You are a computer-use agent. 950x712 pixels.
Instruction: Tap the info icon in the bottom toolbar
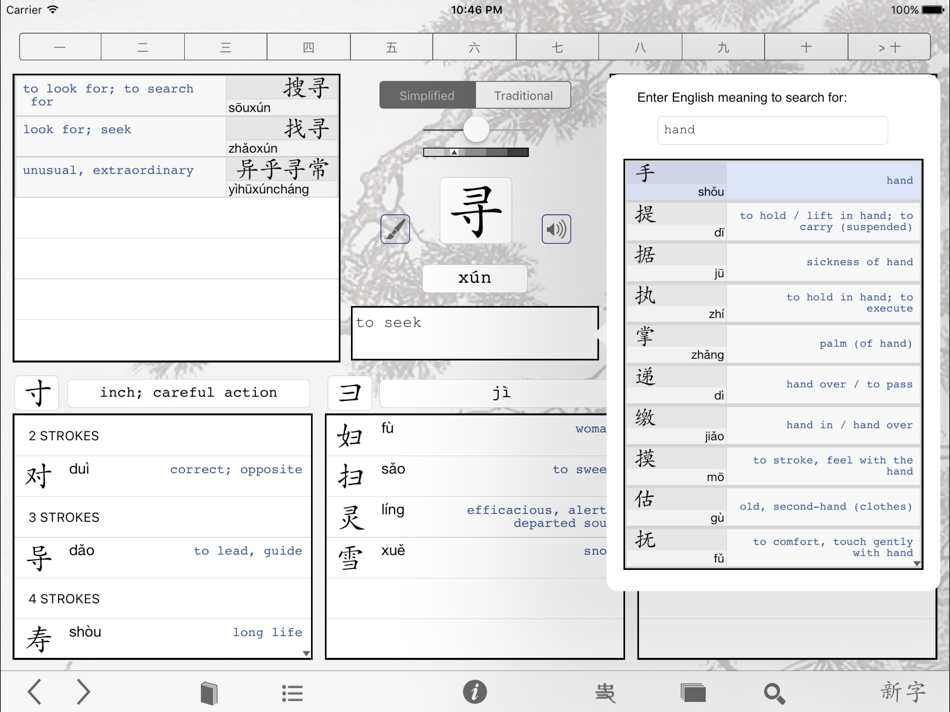(x=475, y=691)
